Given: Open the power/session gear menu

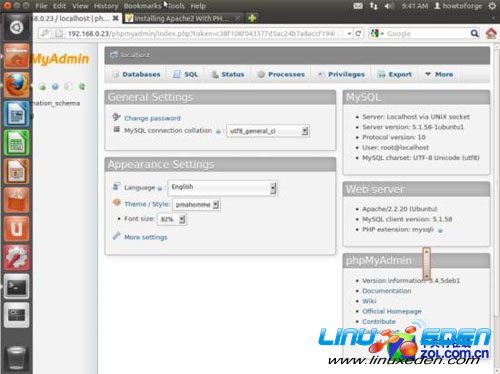Looking at the screenshot, I should point(492,6).
